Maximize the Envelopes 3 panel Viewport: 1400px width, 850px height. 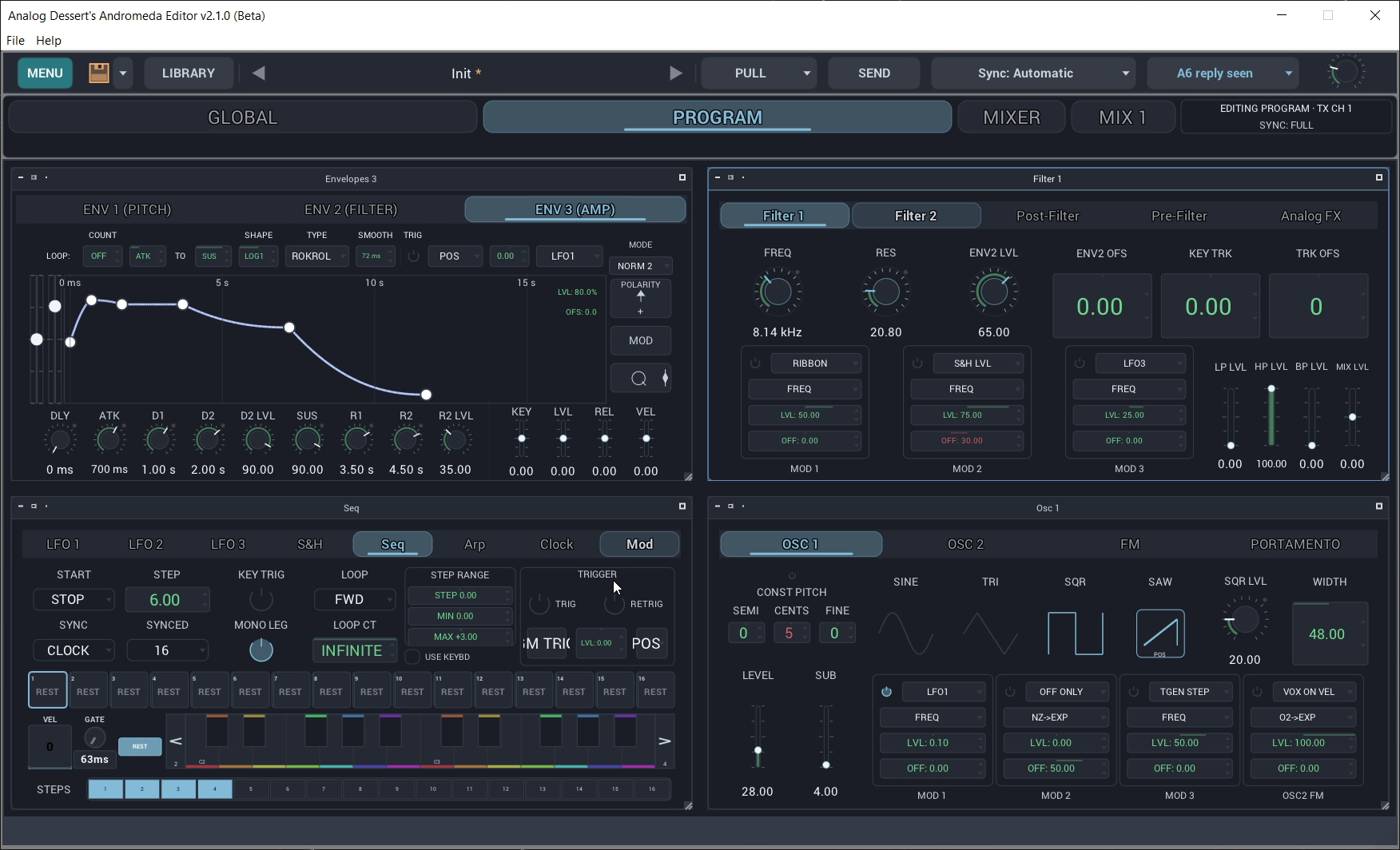tap(682, 177)
